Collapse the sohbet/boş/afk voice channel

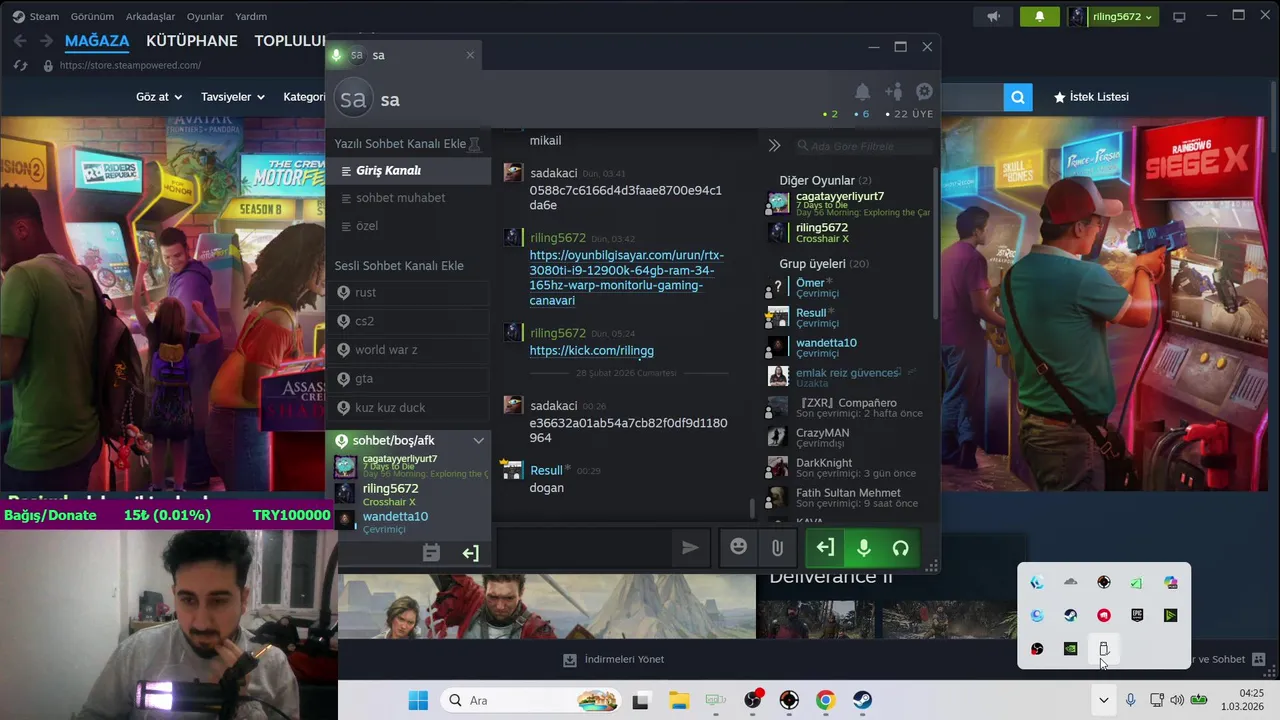(478, 441)
